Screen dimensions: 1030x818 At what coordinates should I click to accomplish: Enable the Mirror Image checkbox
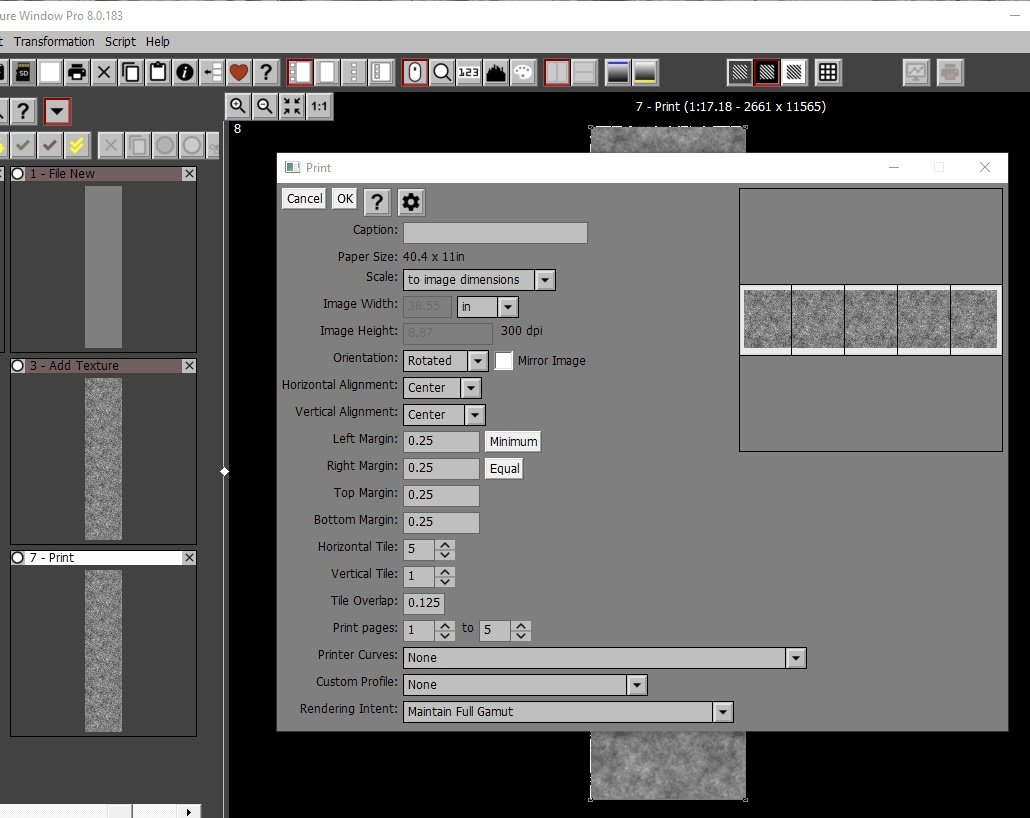click(504, 361)
